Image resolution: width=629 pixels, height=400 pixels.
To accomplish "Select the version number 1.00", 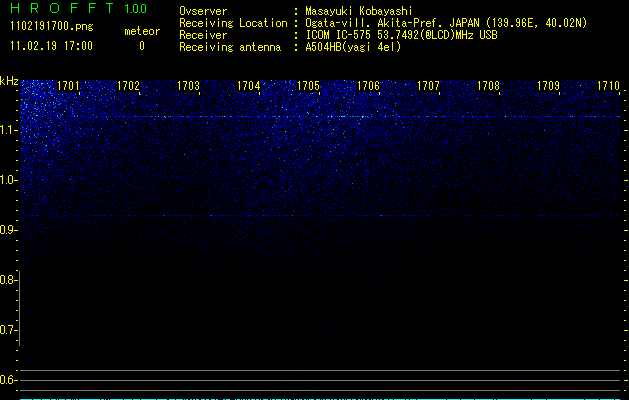I will tap(136, 9).
